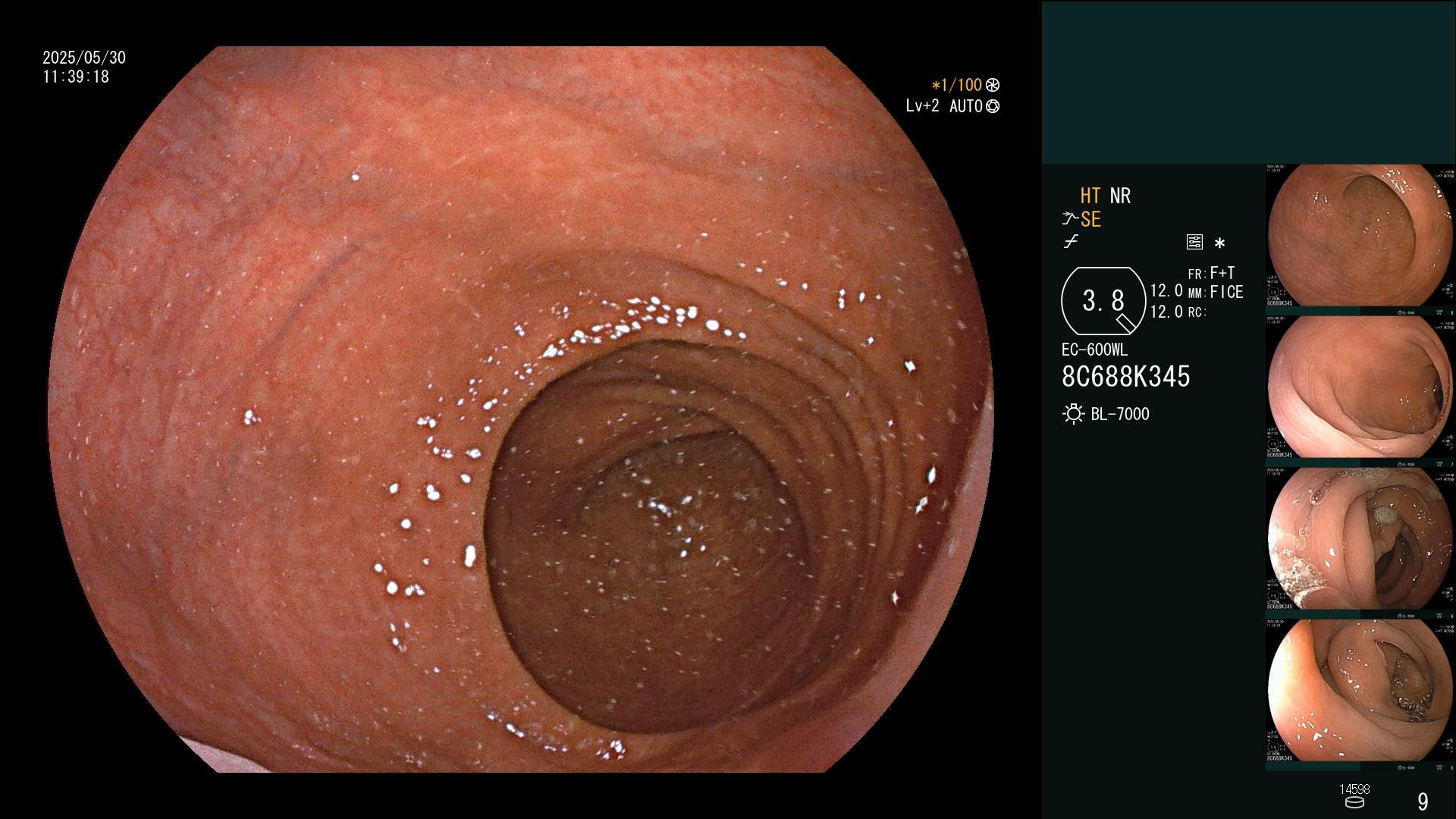Click the shutter speed 1/100 icon
The height and width of the screenshot is (819, 1456).
993,85
